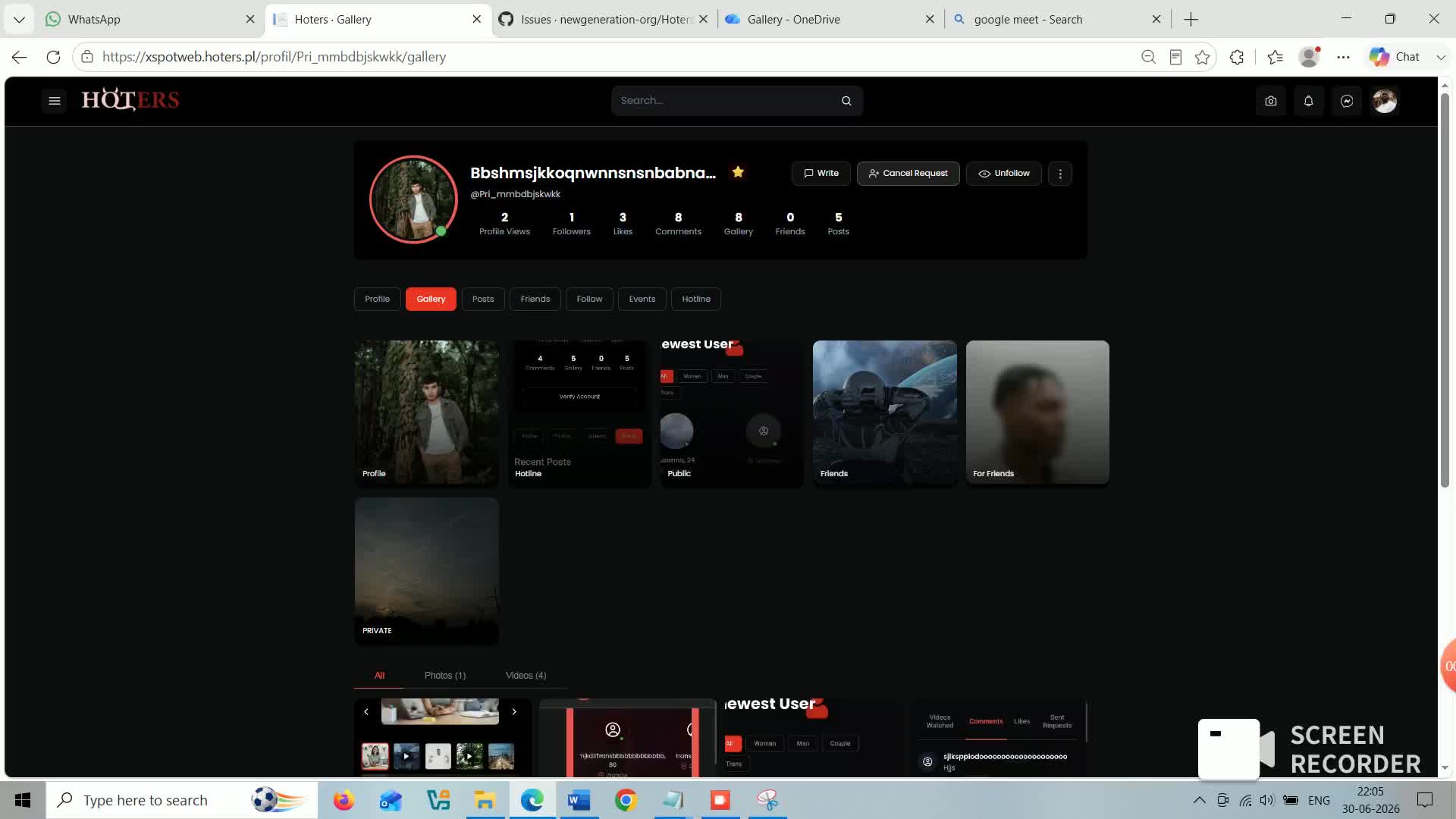
Task: Switch to the WhatsApp browser tab
Action: pos(150,20)
